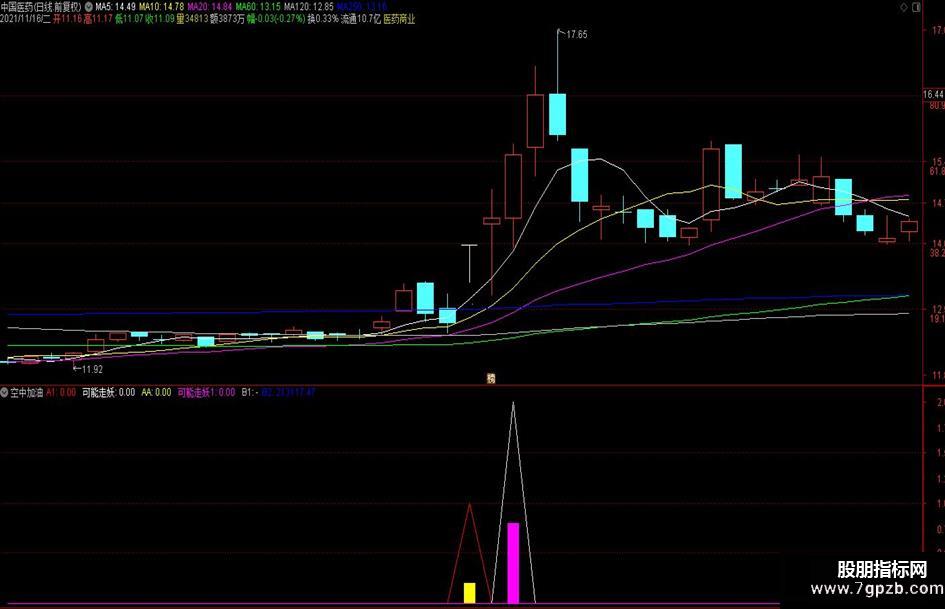Select the magenta signal bar in indicator panel
Viewport: 945px width, 609px height.
(513, 563)
